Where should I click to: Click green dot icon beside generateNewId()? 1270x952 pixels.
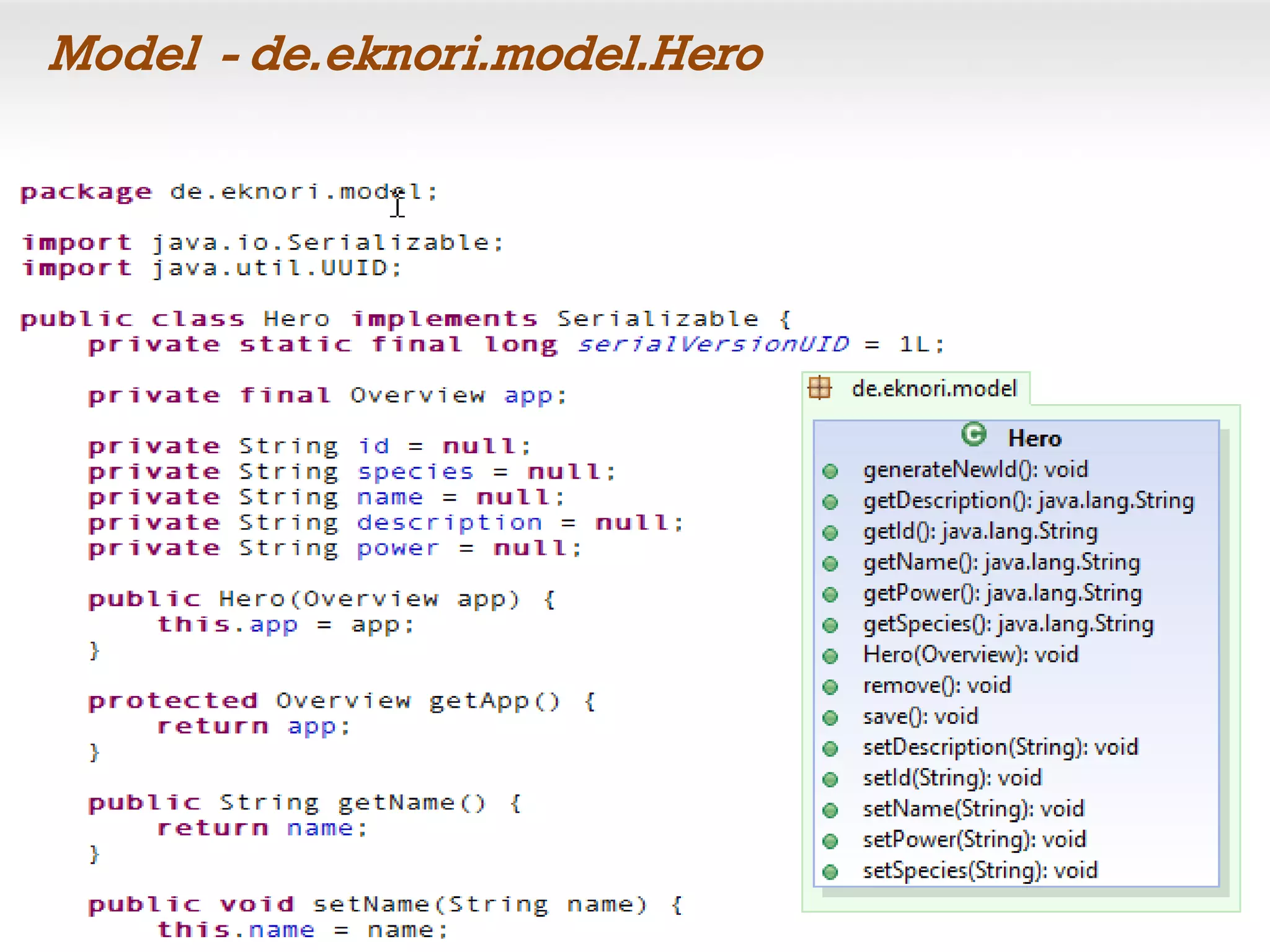(830, 471)
